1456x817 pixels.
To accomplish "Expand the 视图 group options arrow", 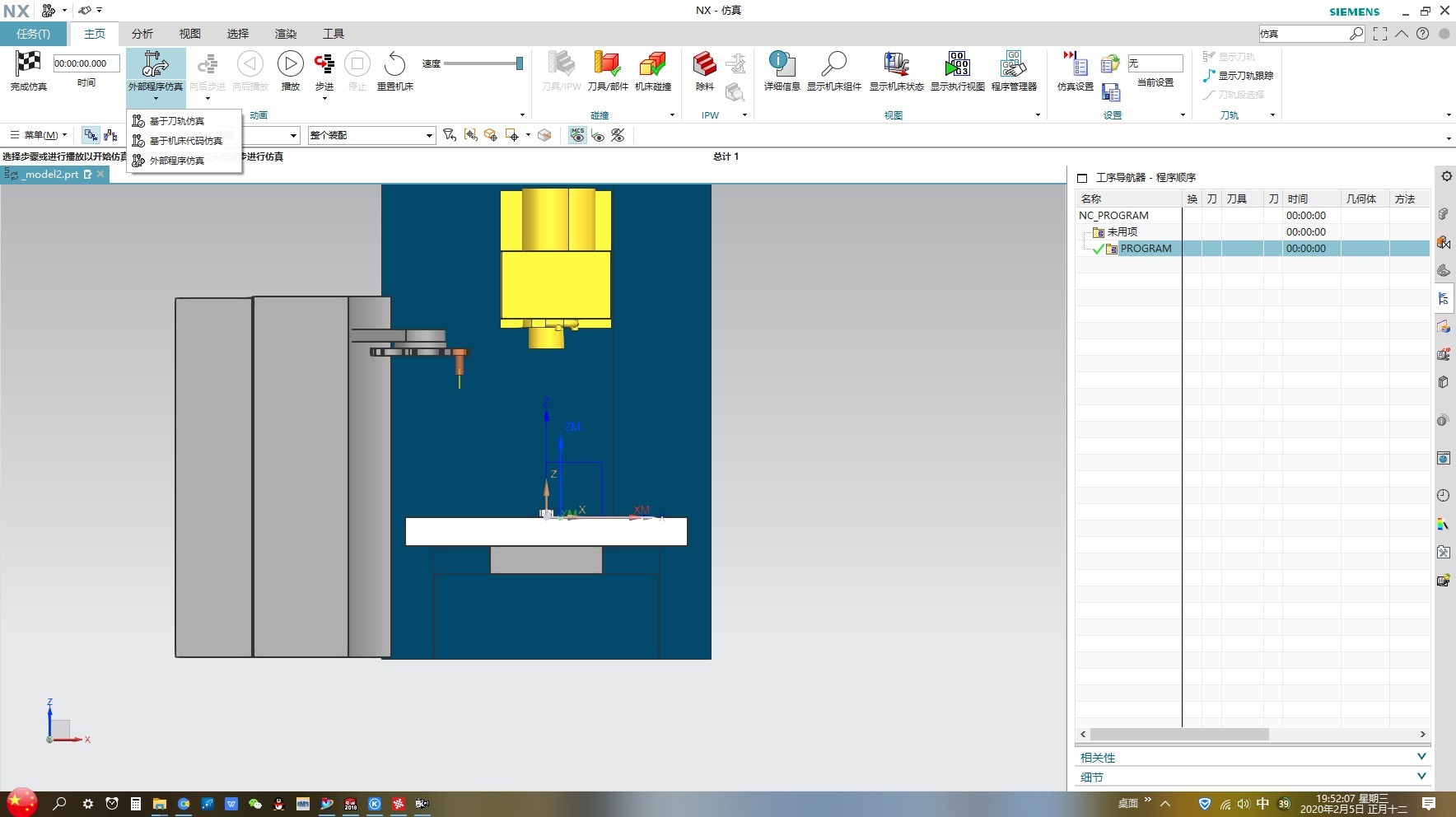I will pos(1038,115).
